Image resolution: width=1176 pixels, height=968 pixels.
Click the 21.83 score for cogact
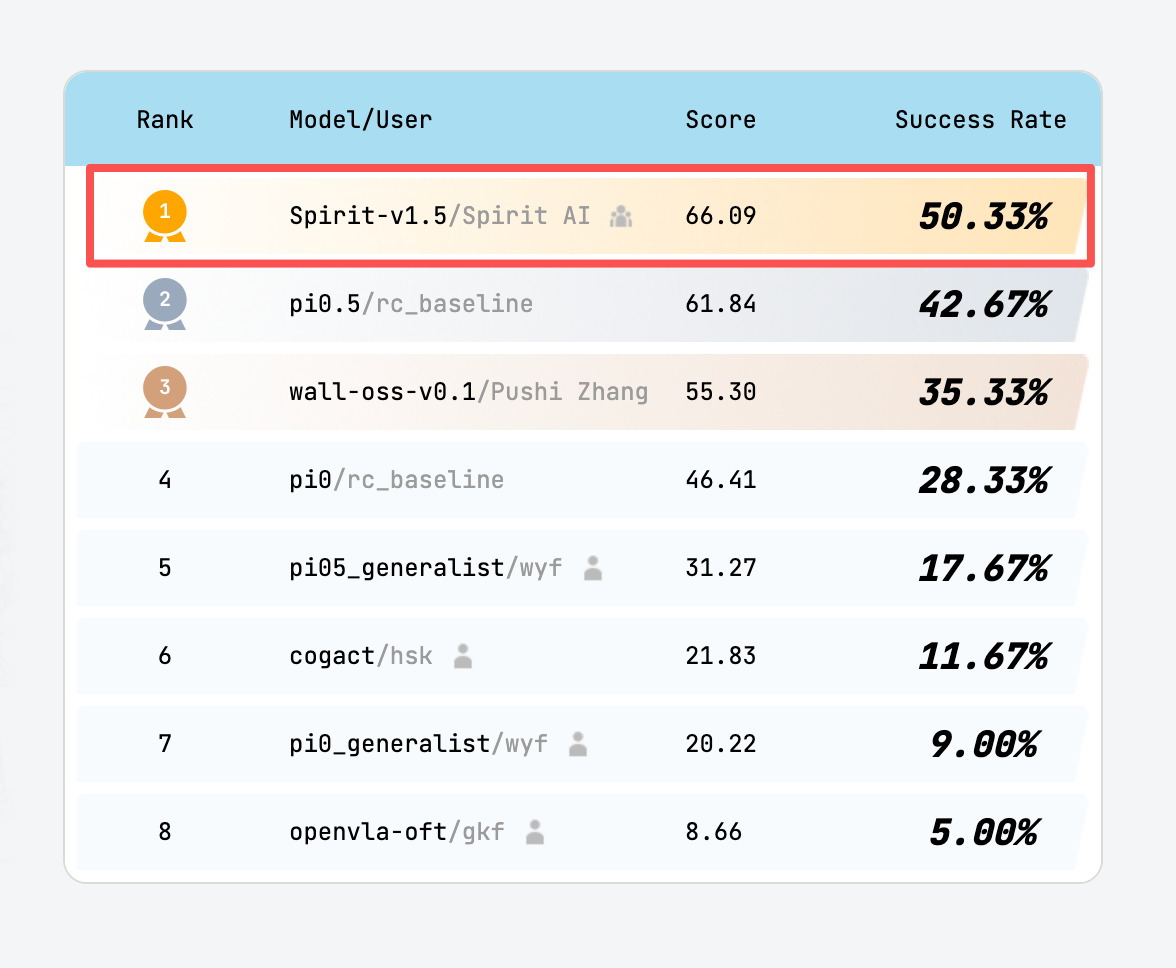721,656
